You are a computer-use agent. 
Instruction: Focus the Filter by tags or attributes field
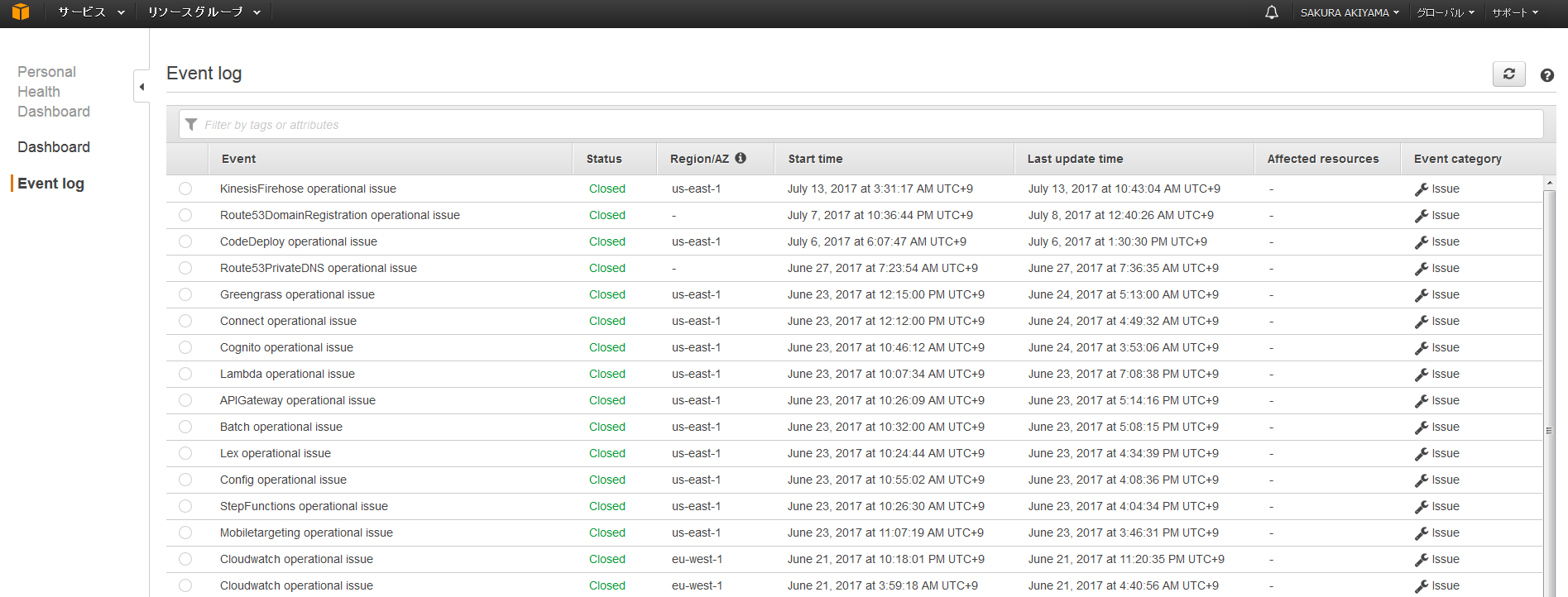(861, 125)
